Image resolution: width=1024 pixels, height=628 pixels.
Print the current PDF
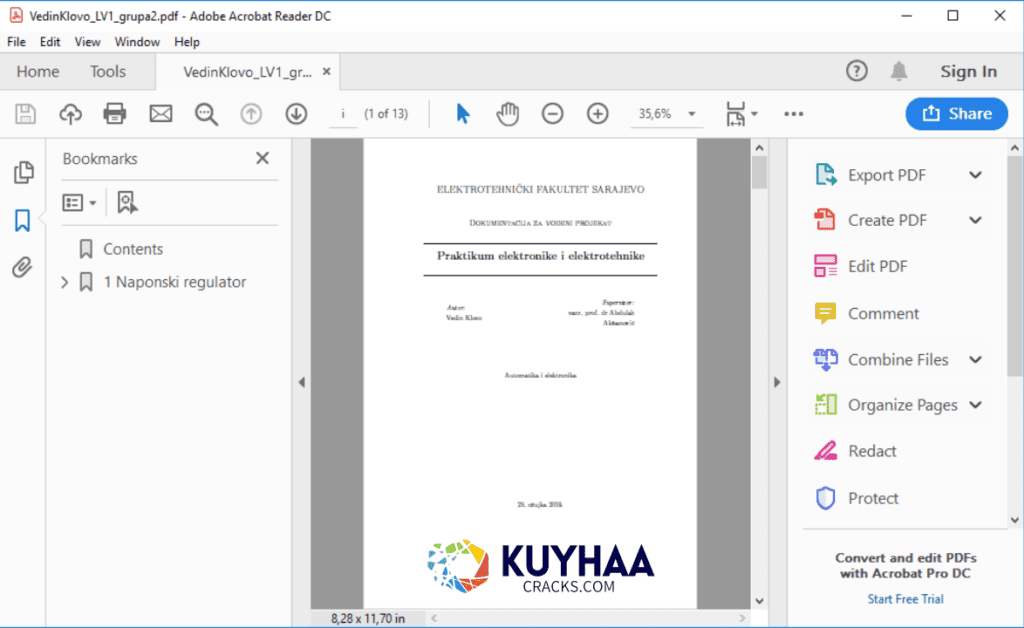pos(114,113)
